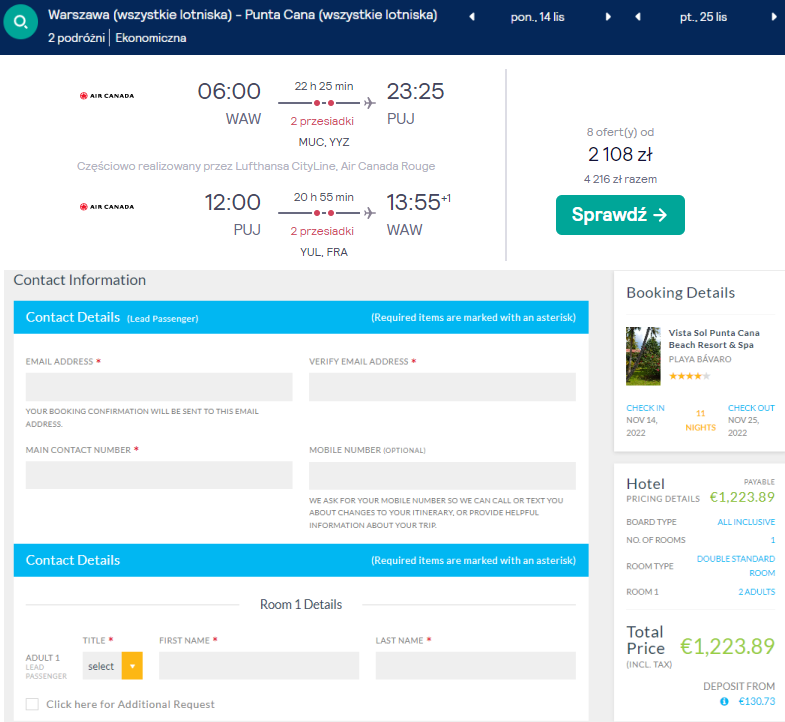The image size is (785, 722).
Task: Click the Verify Email Address field
Action: [x=442, y=387]
